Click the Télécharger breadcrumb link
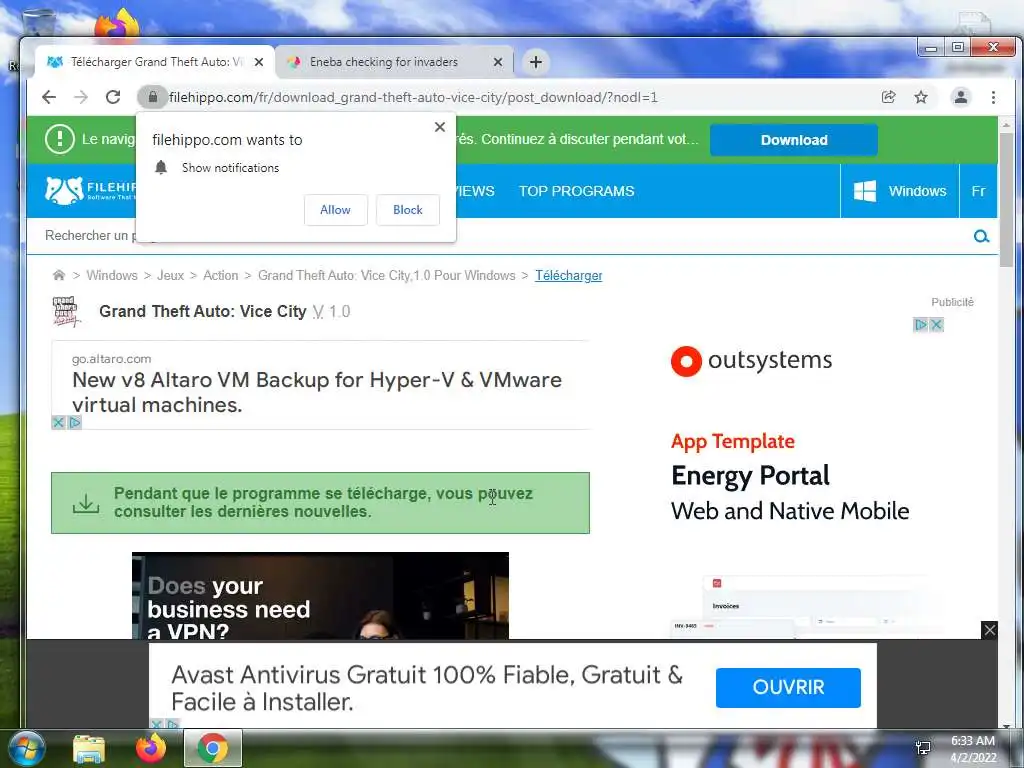 (569, 276)
